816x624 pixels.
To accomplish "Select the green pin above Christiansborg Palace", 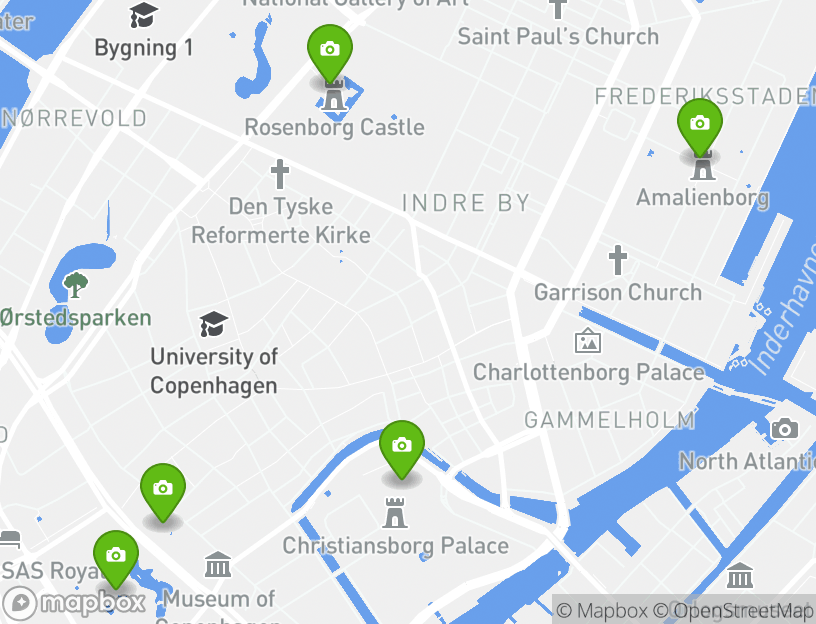I will (x=402, y=450).
